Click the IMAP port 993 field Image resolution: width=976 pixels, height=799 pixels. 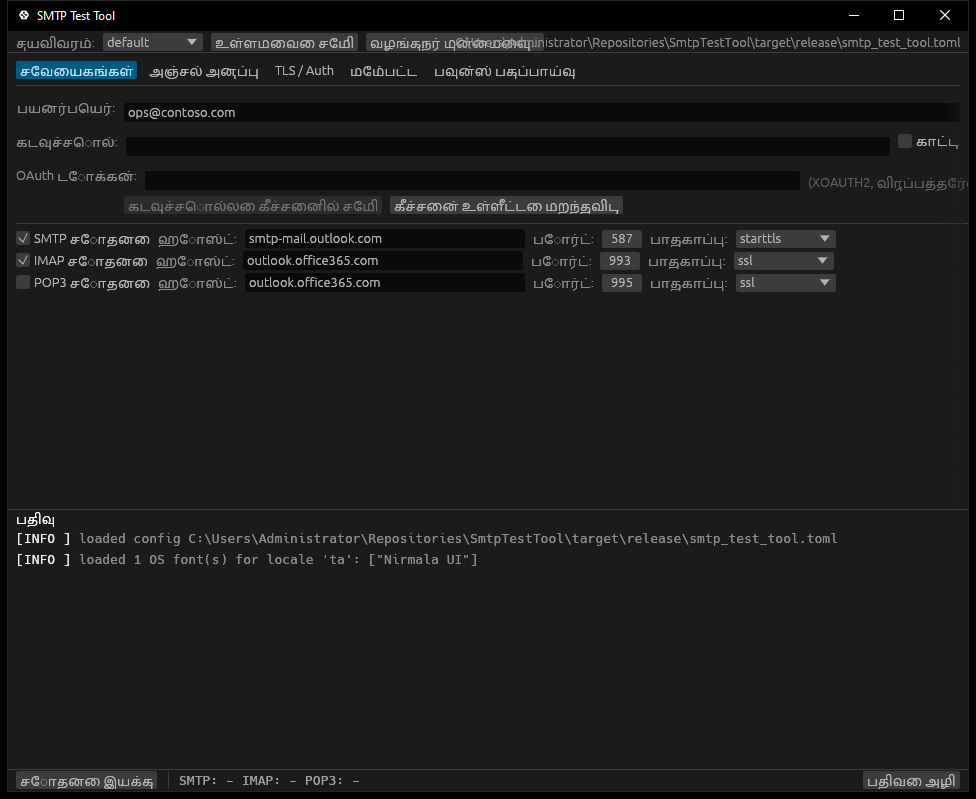point(620,261)
